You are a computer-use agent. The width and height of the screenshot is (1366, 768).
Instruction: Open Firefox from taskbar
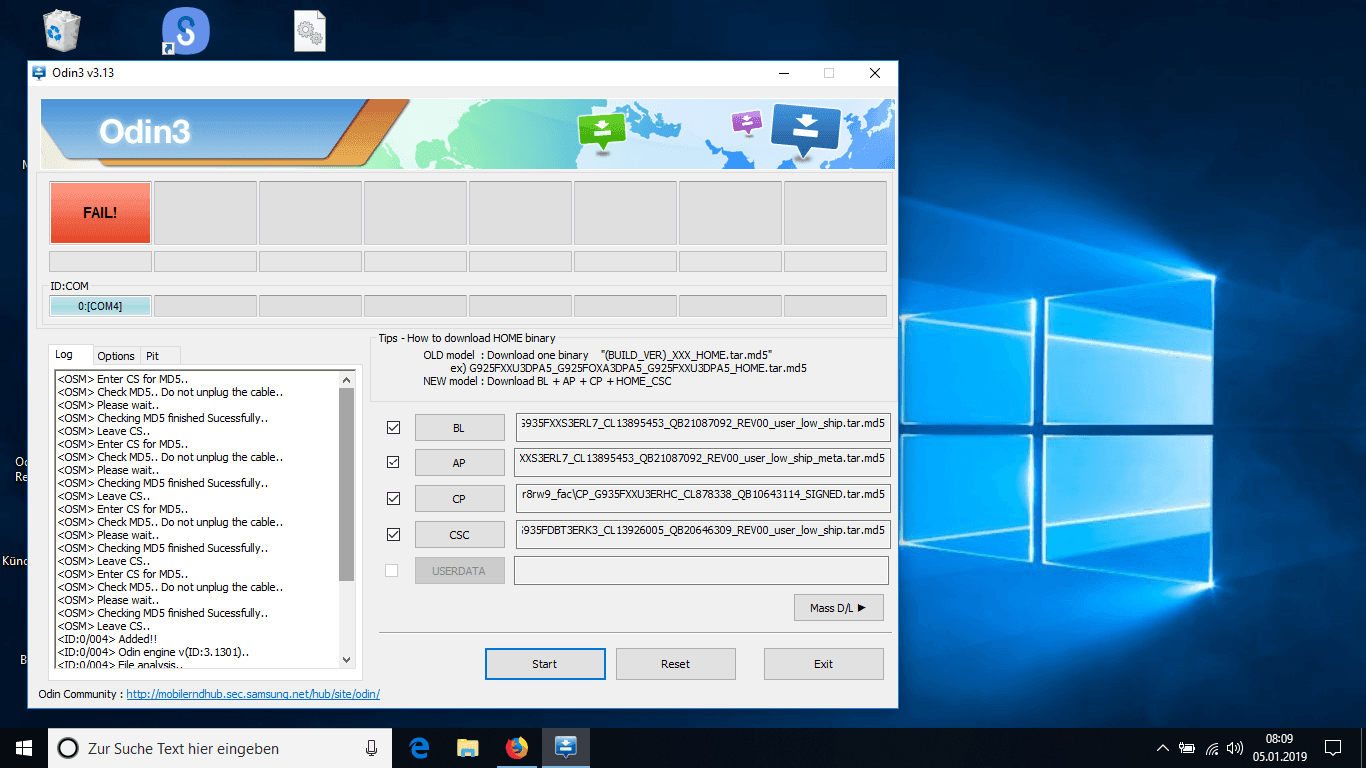516,748
